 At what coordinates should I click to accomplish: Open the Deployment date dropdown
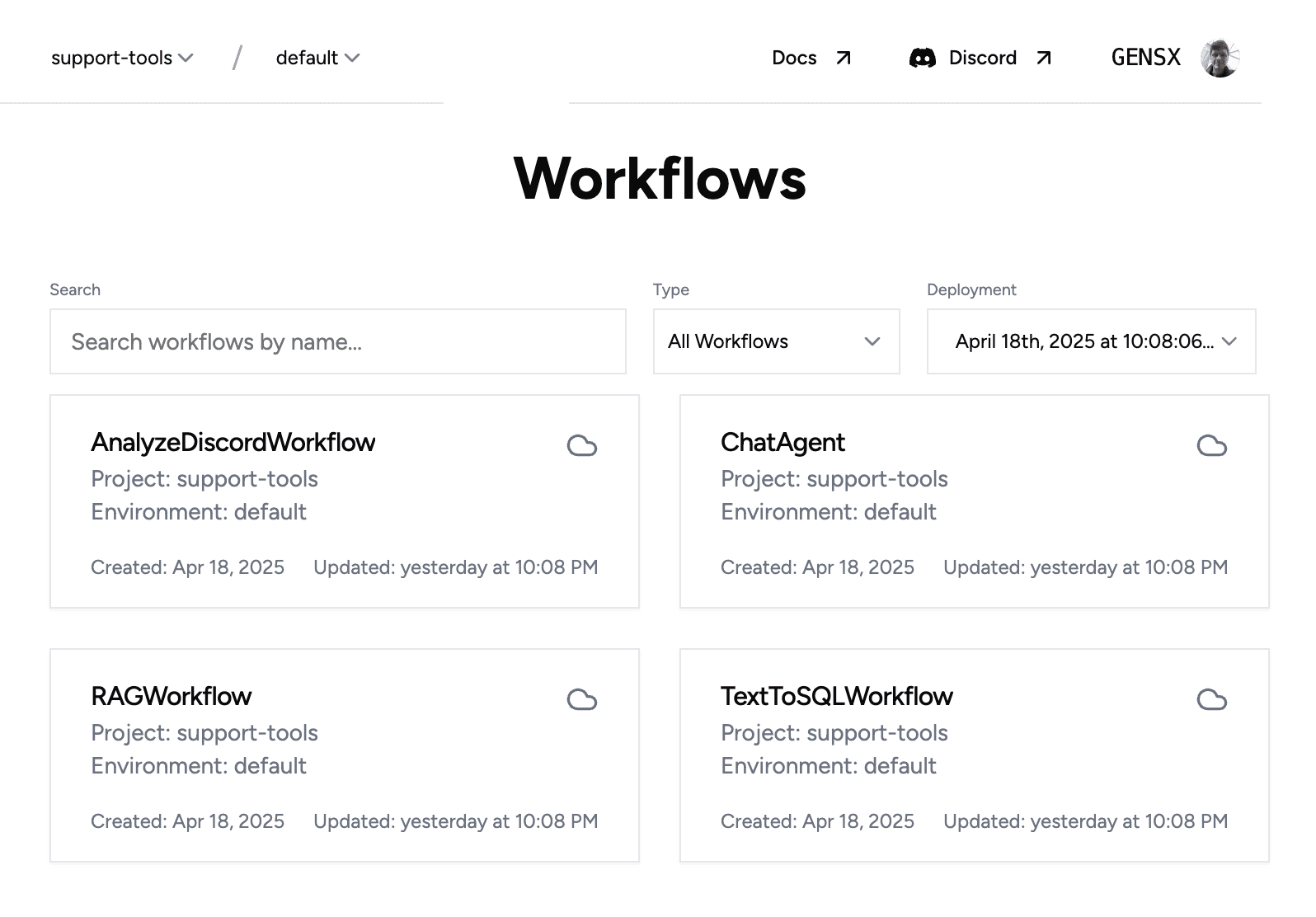click(x=1091, y=341)
